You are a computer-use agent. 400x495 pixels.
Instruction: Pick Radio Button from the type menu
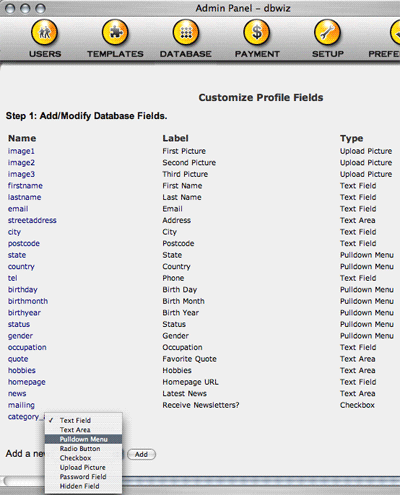(x=83, y=449)
